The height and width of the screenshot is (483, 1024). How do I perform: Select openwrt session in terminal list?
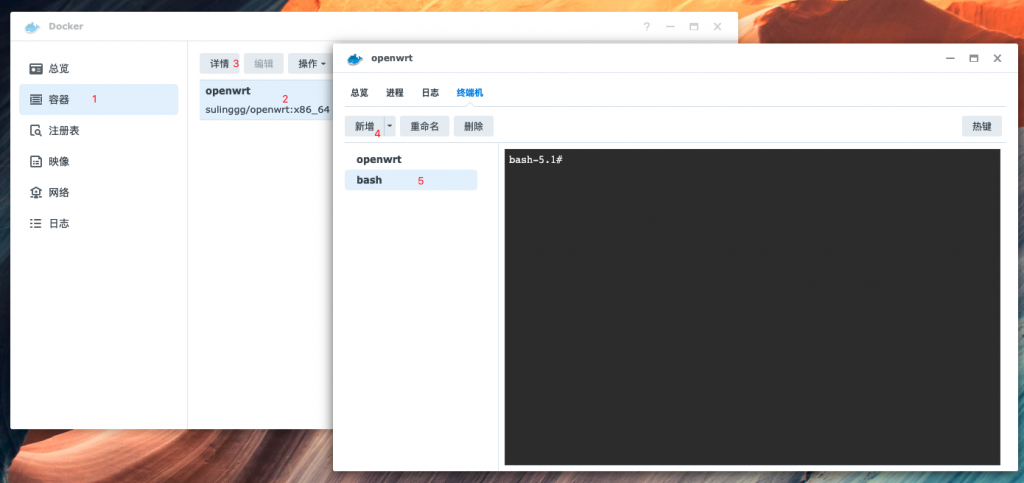pos(411,159)
